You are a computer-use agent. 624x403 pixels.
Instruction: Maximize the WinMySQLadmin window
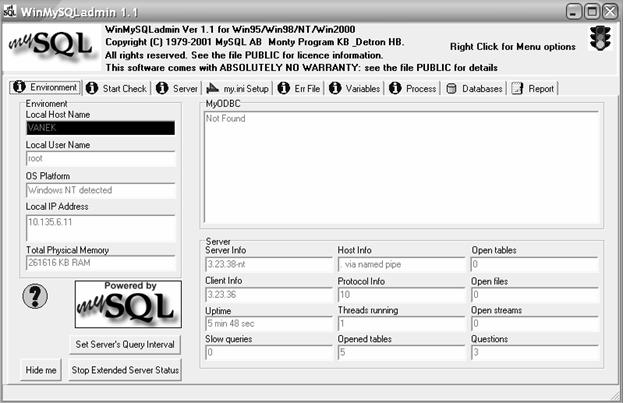click(x=592, y=11)
